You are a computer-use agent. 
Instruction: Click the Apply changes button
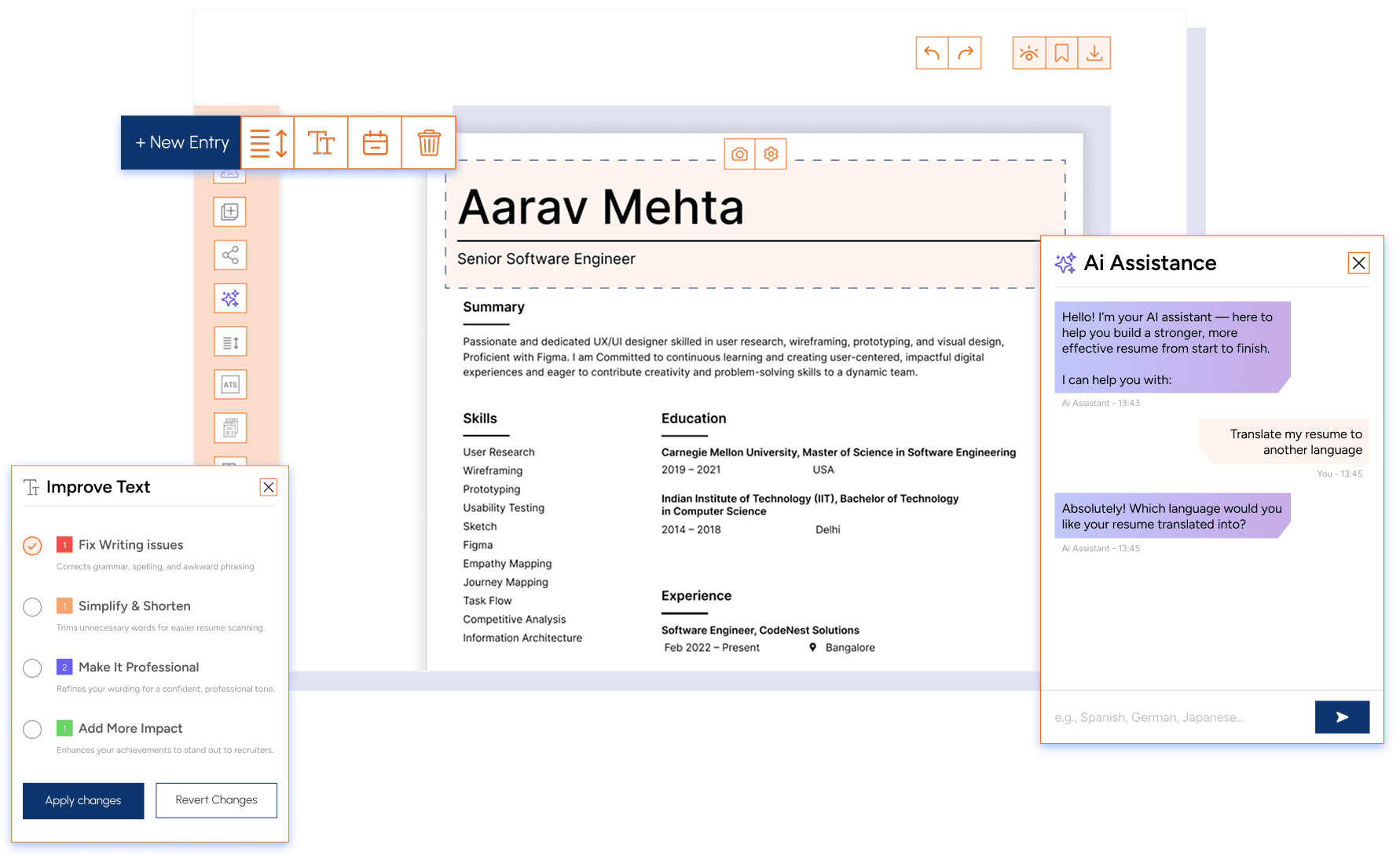pyautogui.click(x=83, y=800)
